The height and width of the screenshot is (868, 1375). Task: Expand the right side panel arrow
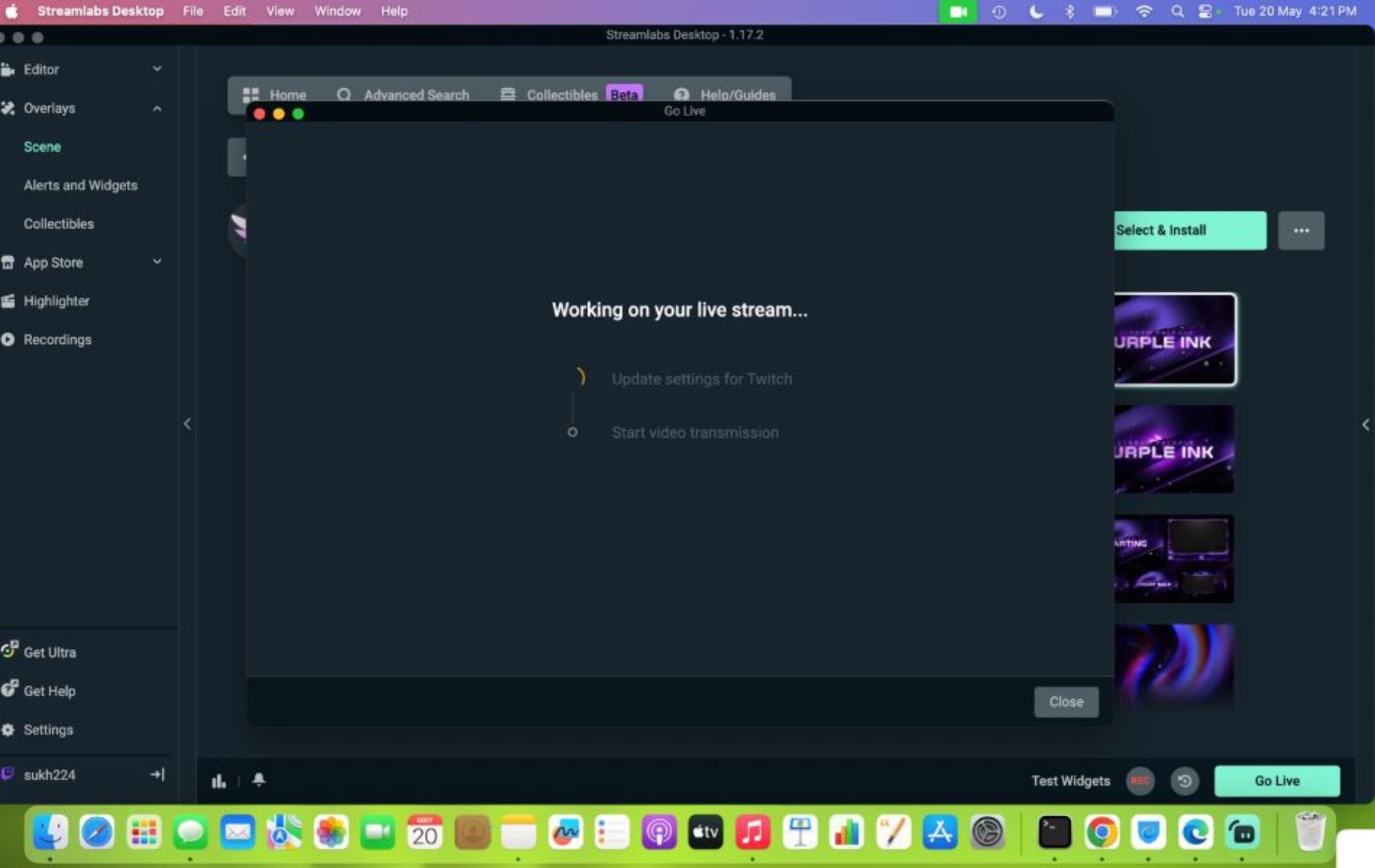tap(1366, 424)
